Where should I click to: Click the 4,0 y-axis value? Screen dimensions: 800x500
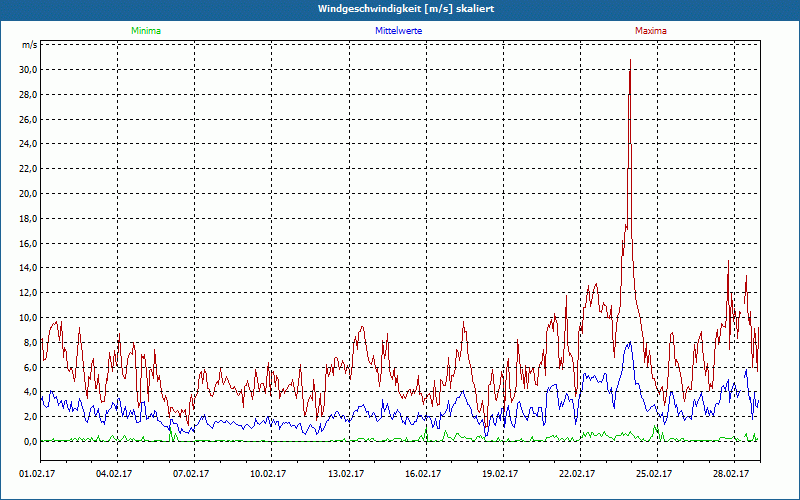coord(31,392)
